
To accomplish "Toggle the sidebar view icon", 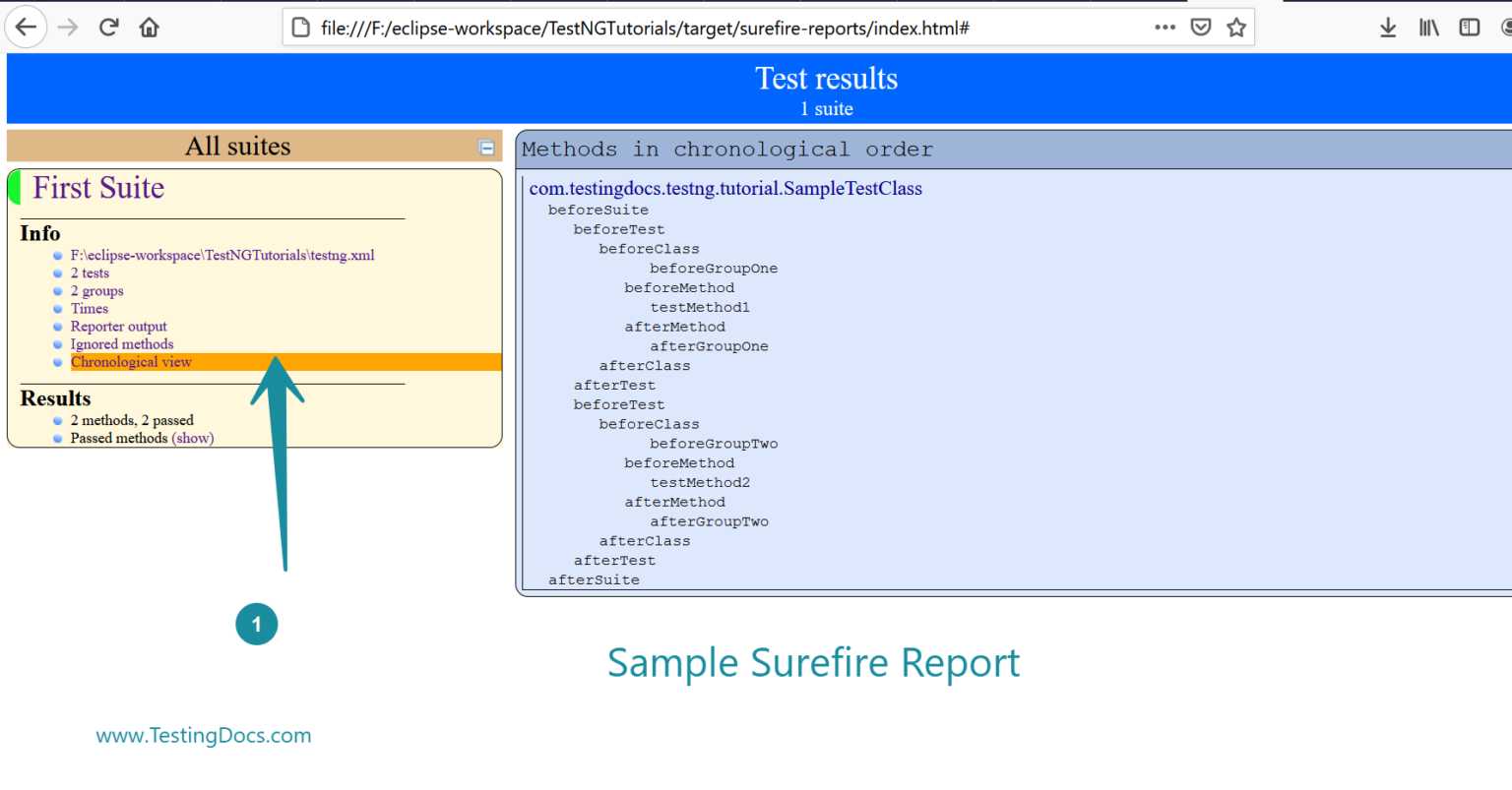I will coord(1470,28).
